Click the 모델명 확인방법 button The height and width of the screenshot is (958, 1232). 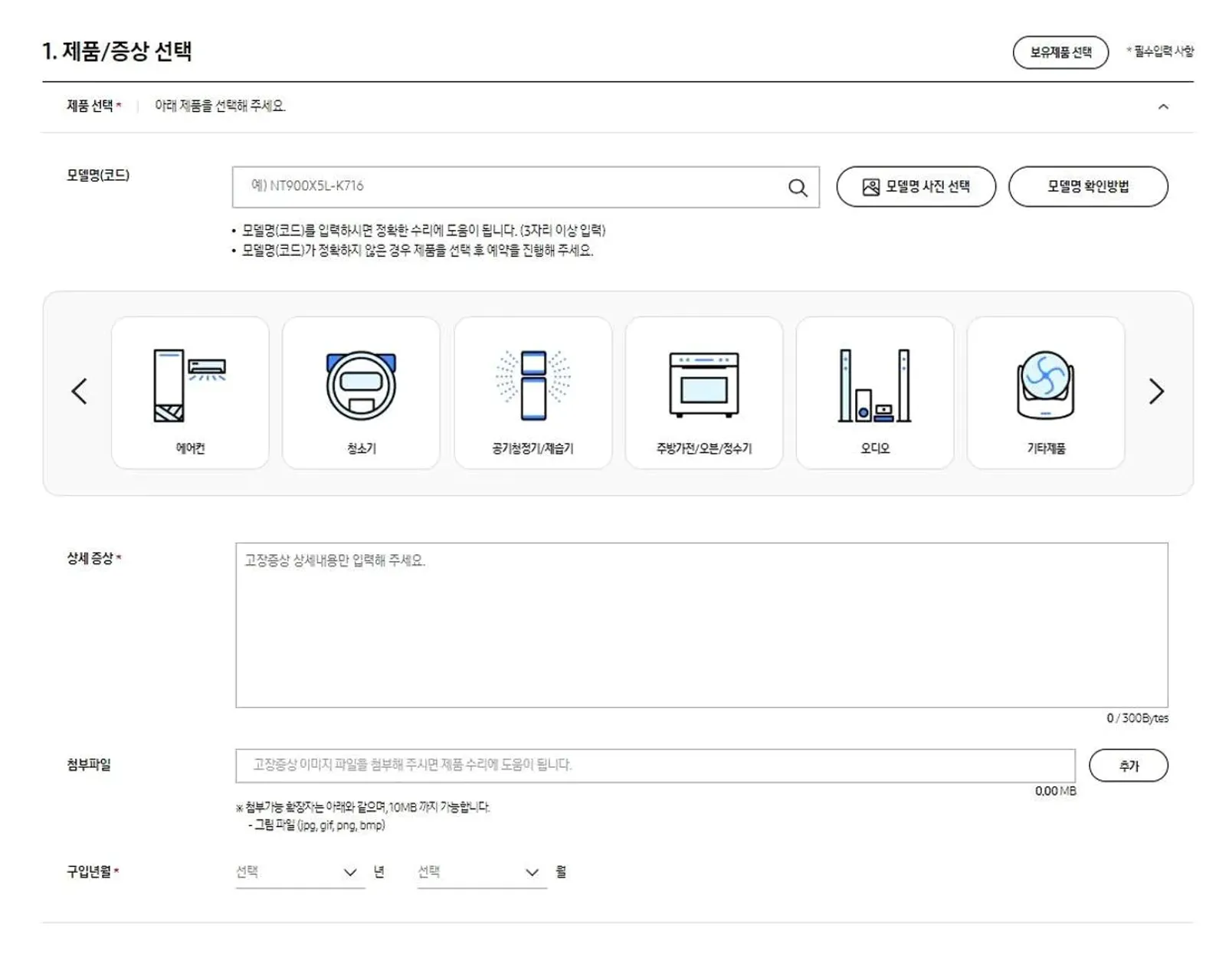click(x=1088, y=185)
